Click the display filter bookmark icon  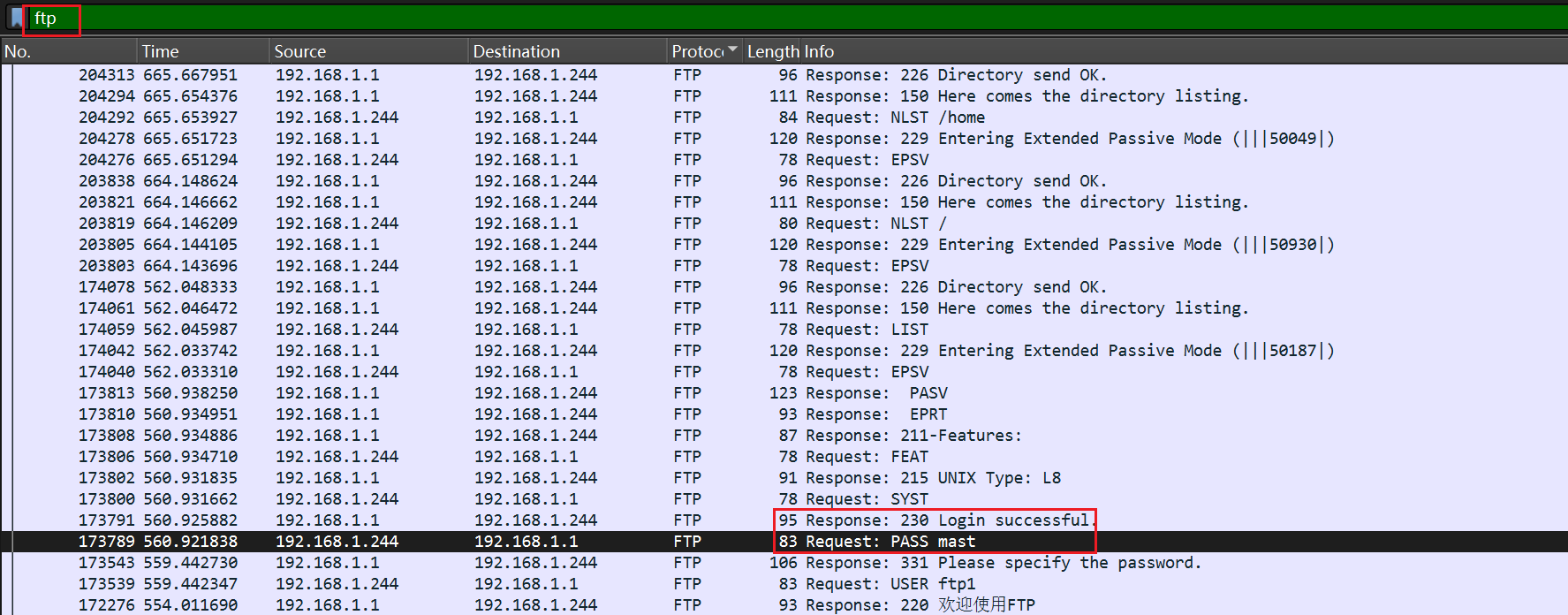pos(16,19)
